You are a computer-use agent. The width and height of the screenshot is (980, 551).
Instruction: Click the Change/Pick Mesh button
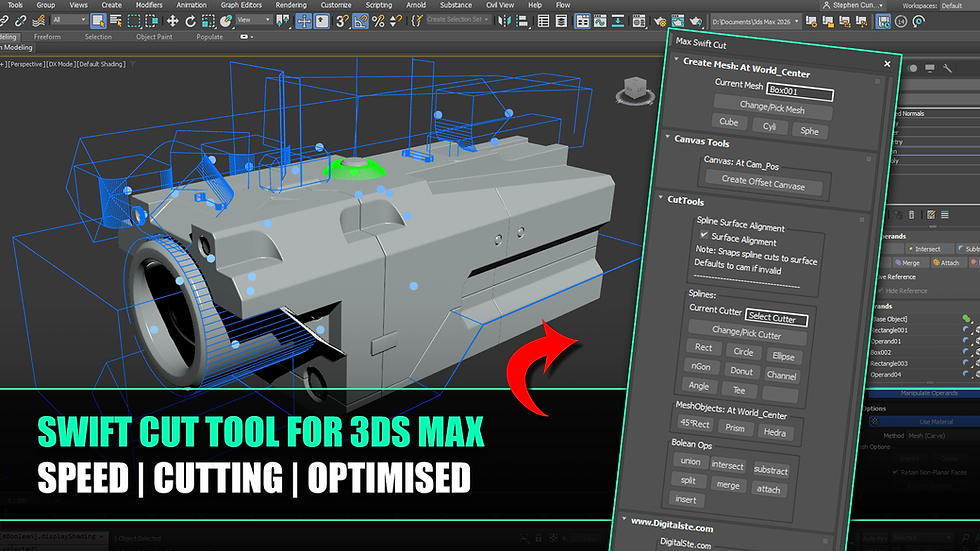(772, 107)
